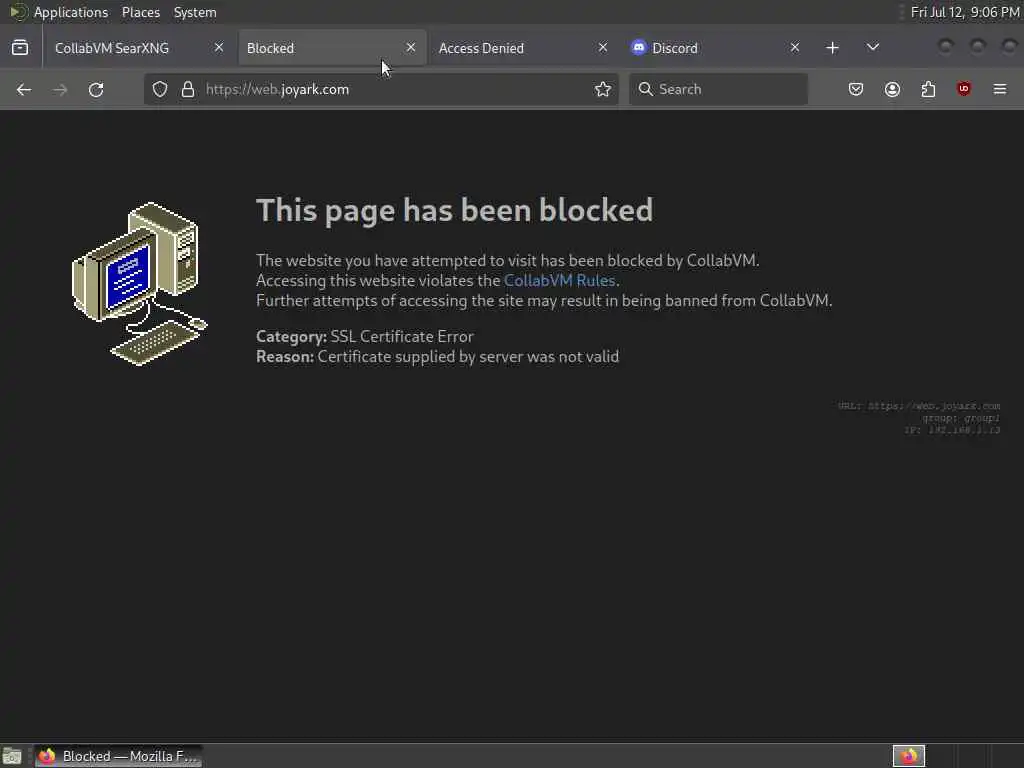
Task: Open Save to Pocket icon
Action: [x=856, y=89]
